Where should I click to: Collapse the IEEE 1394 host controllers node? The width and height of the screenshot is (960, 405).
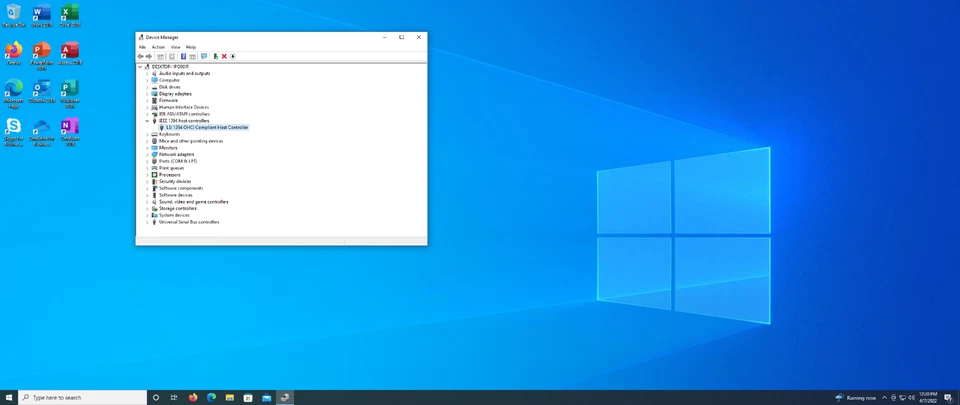(147, 121)
